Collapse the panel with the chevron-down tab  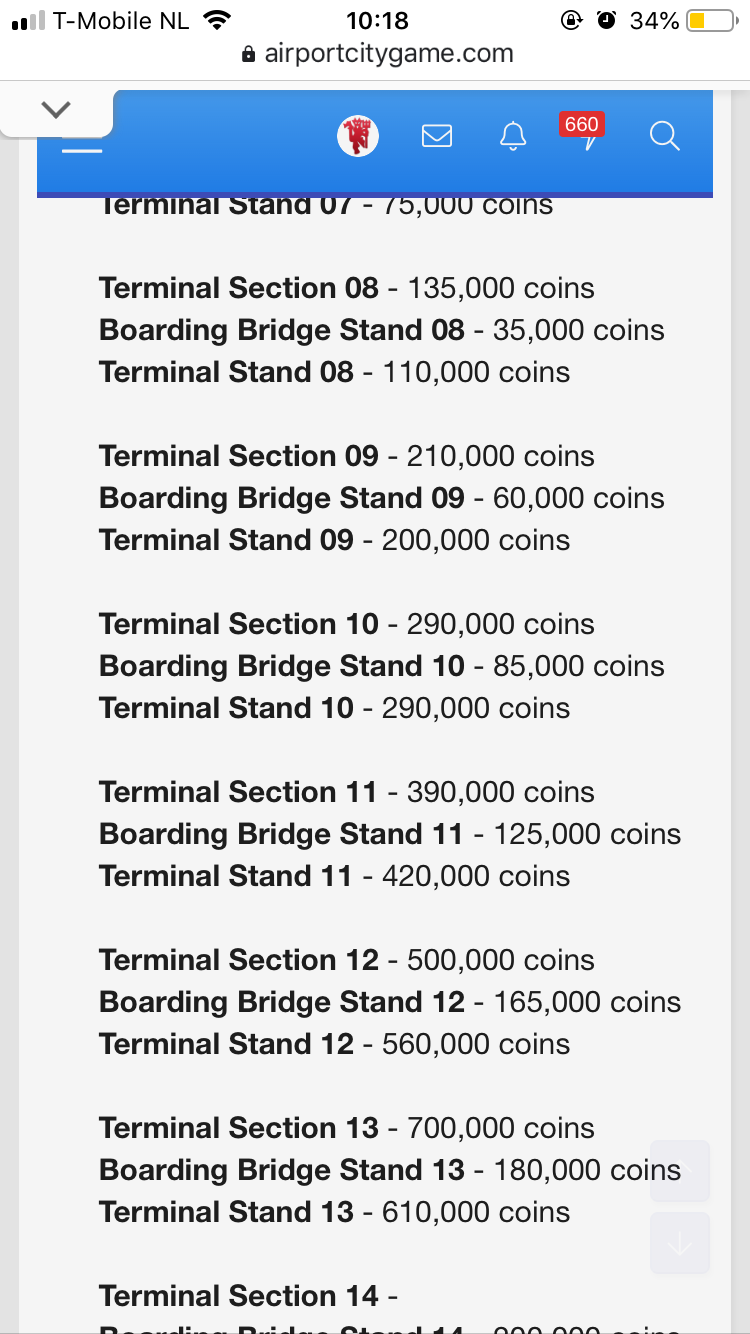pos(57,109)
